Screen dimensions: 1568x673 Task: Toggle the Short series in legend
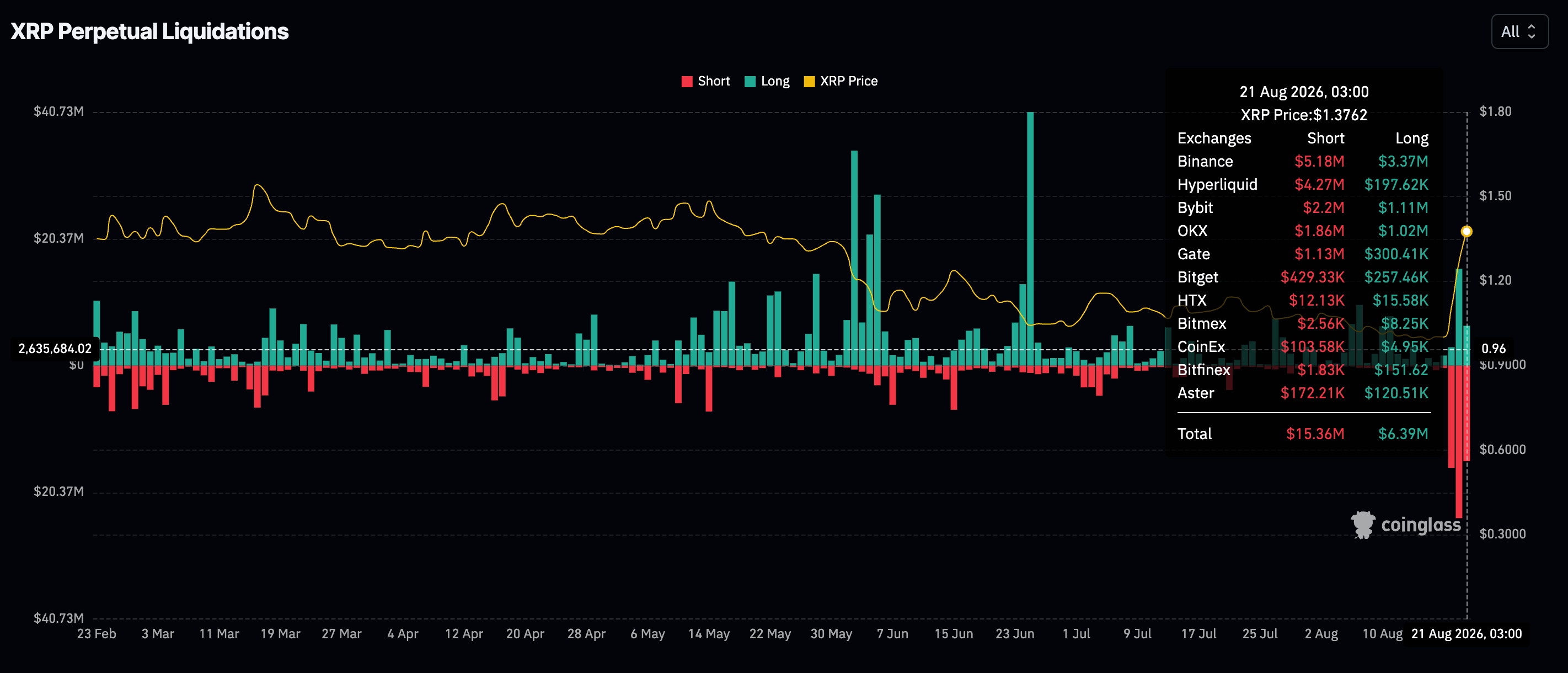pyautogui.click(x=705, y=82)
